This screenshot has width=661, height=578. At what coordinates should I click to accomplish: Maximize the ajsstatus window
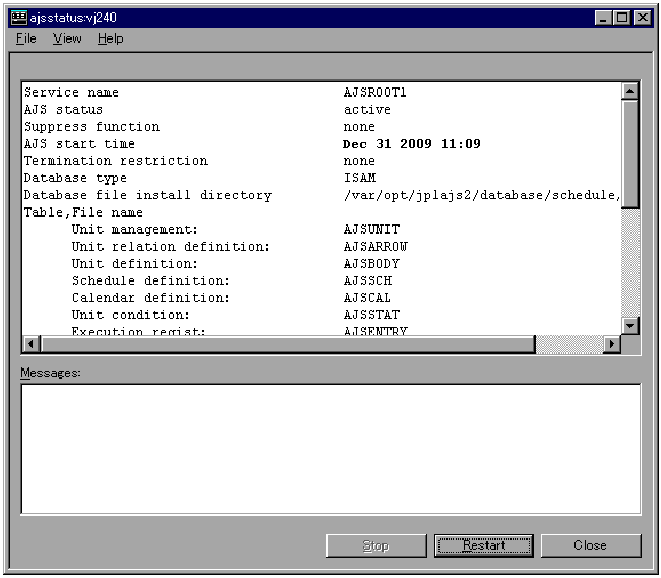click(x=623, y=17)
